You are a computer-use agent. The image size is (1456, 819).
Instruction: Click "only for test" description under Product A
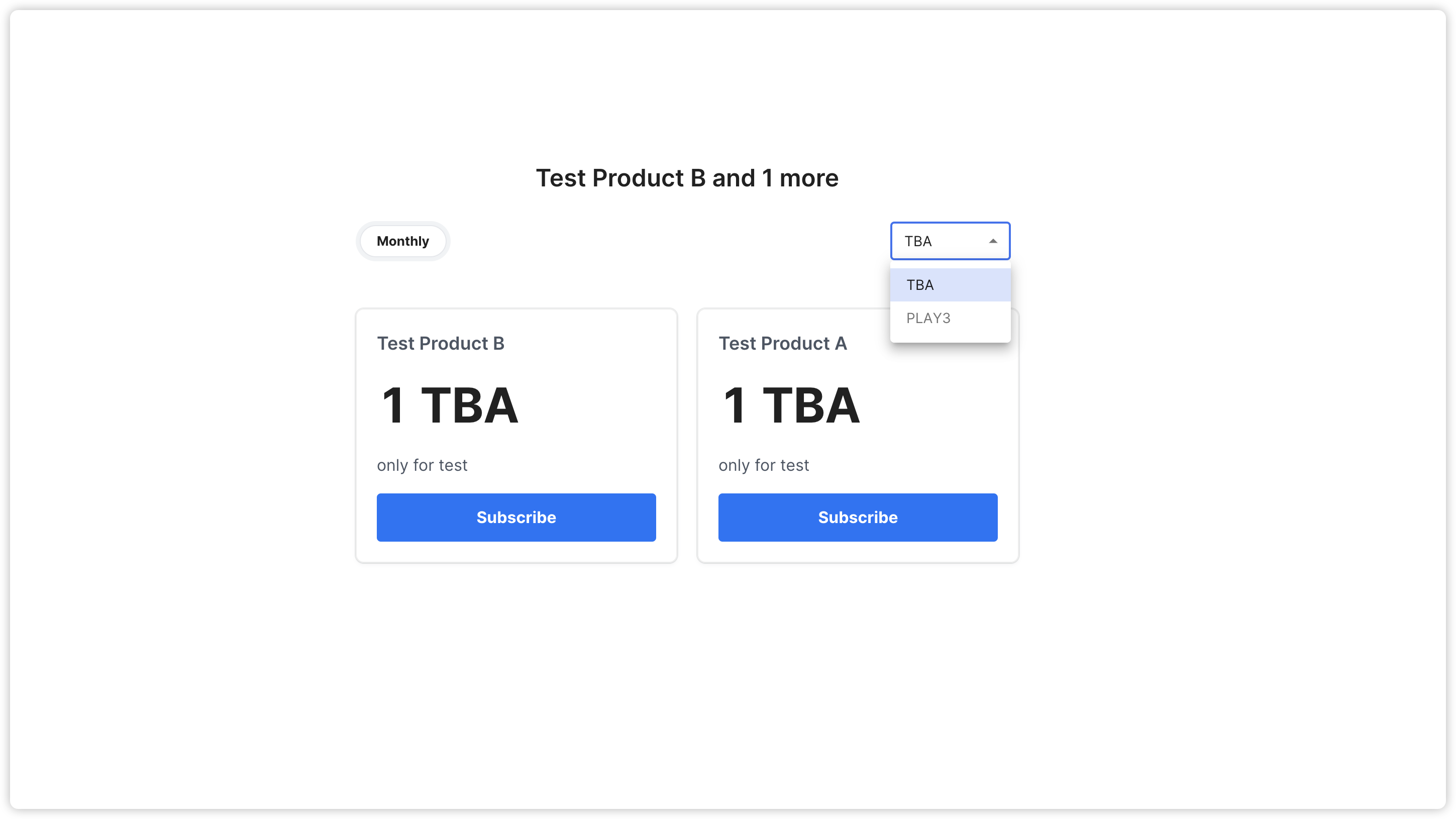pyautogui.click(x=764, y=465)
